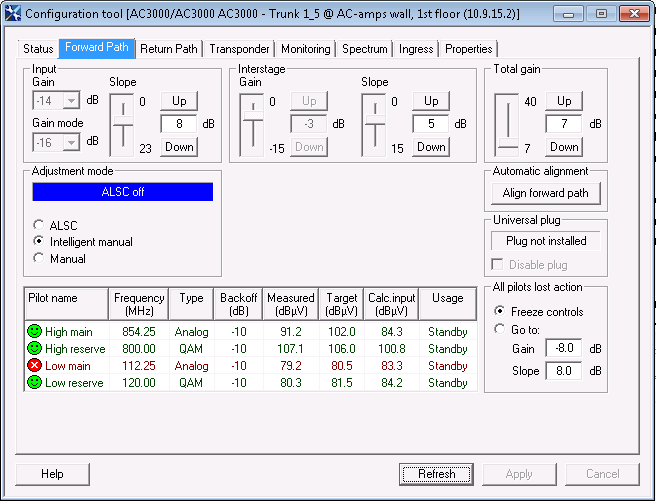656x501 pixels.
Task: Select the Manual adjustment mode
Action: pos(38,258)
